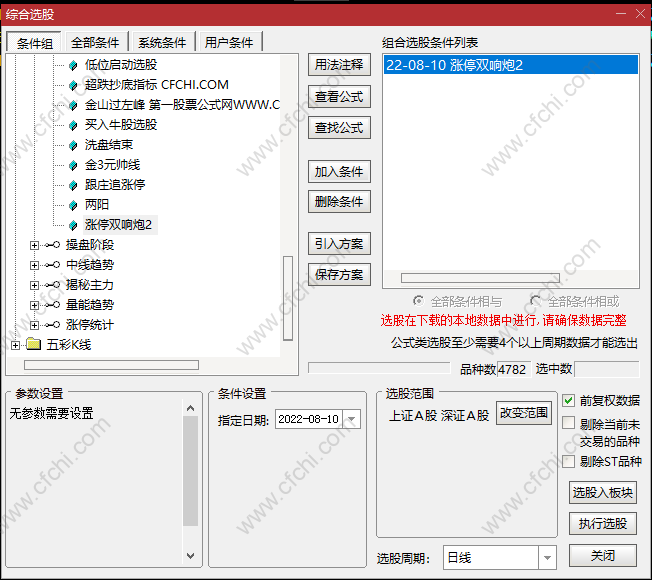The image size is (652, 580).
Task: Click the diamond icon beside 买入牛股选股
Action: point(73,125)
